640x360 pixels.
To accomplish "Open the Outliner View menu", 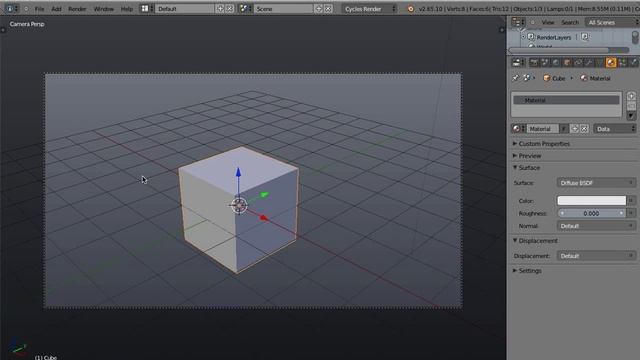I will coord(548,22).
